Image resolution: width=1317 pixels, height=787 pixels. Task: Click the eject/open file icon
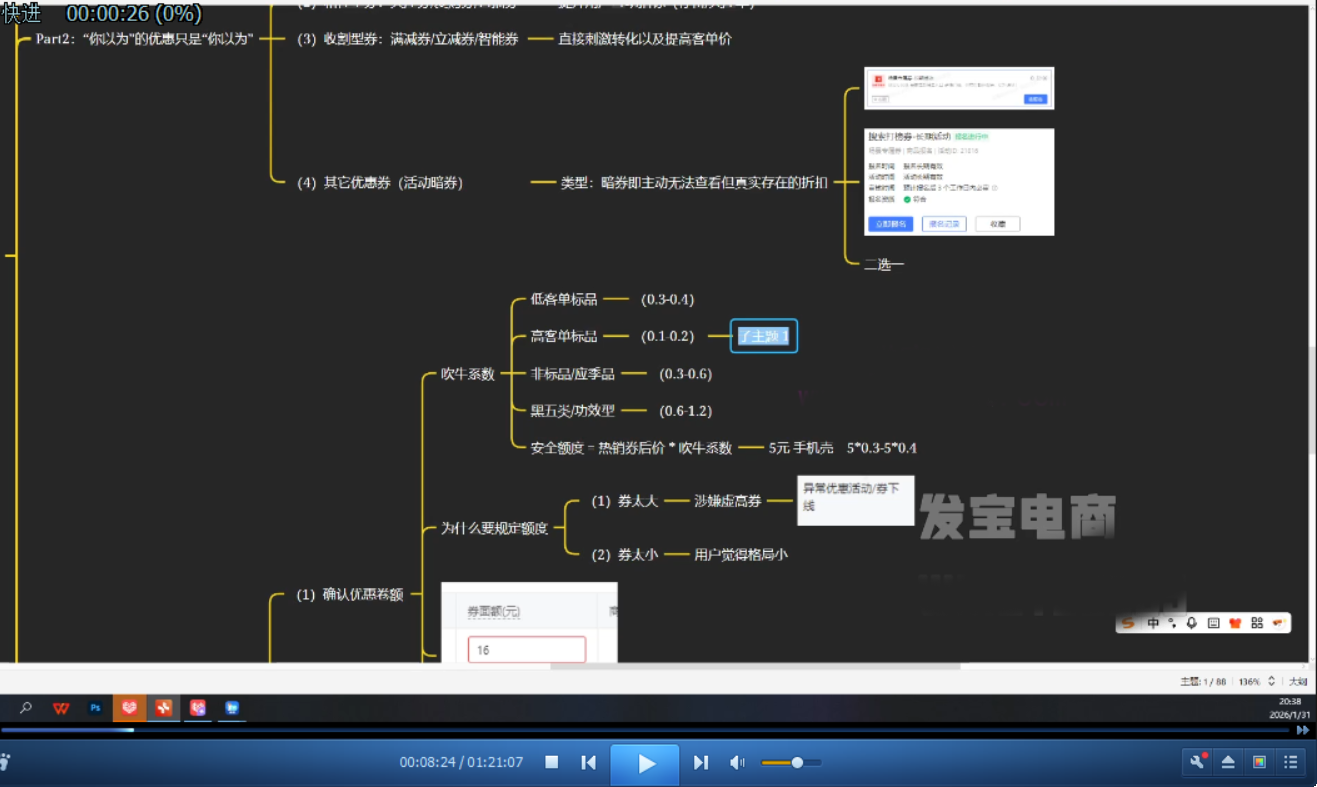(x=1228, y=762)
